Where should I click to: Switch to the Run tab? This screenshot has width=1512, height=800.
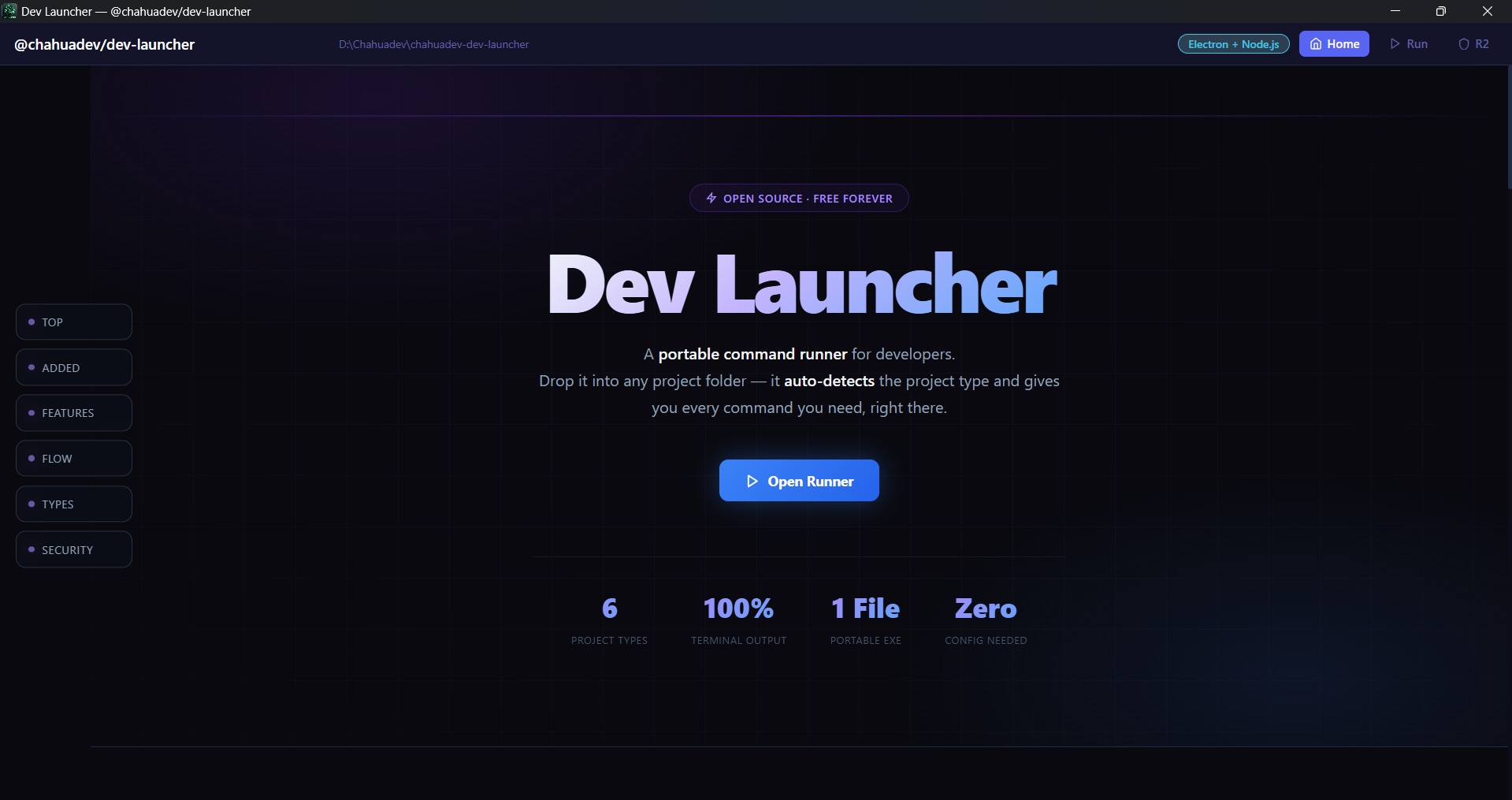click(x=1410, y=43)
